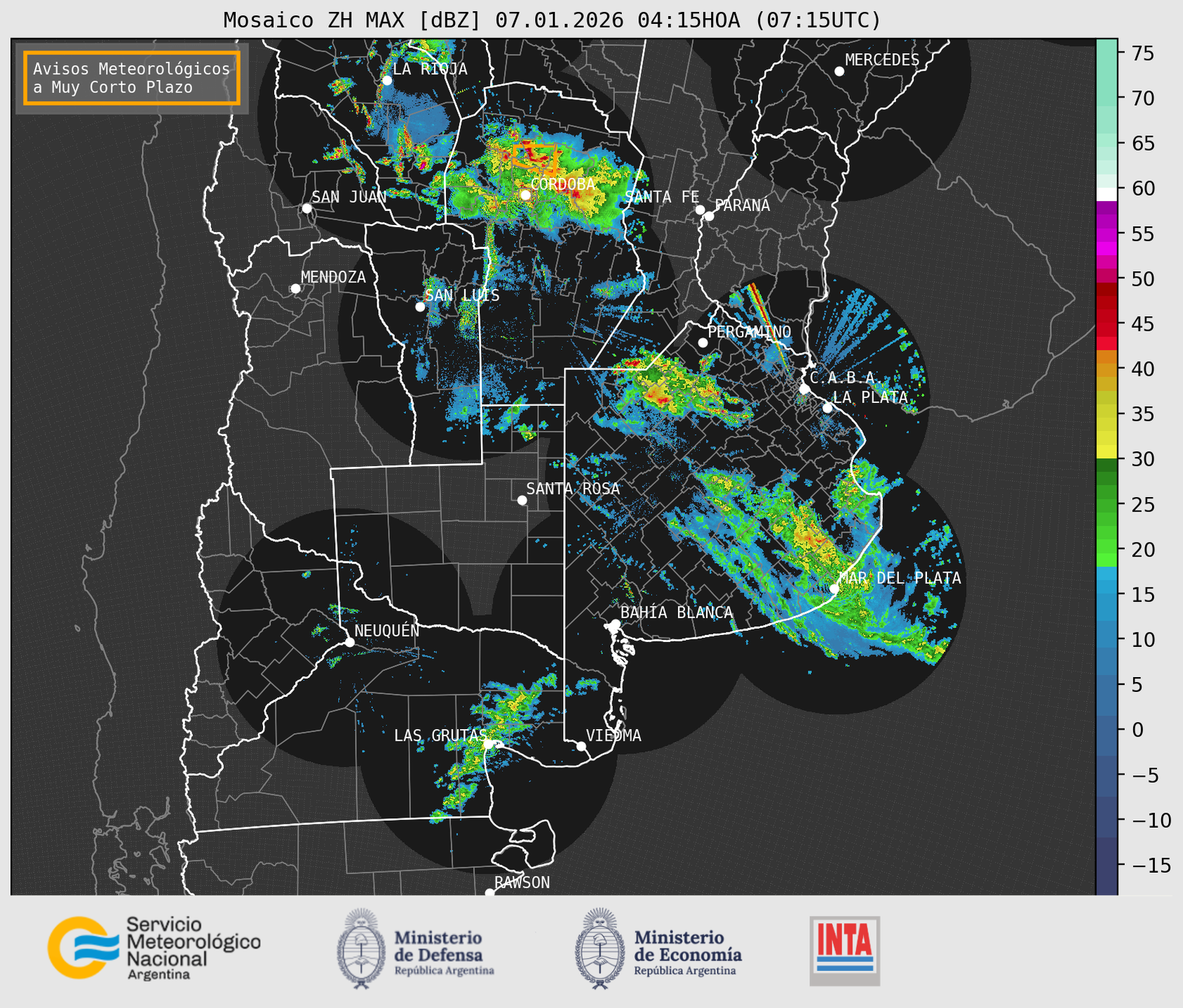The image size is (1183, 1008).
Task: Click the MERCEDES city label
Action: point(882,60)
